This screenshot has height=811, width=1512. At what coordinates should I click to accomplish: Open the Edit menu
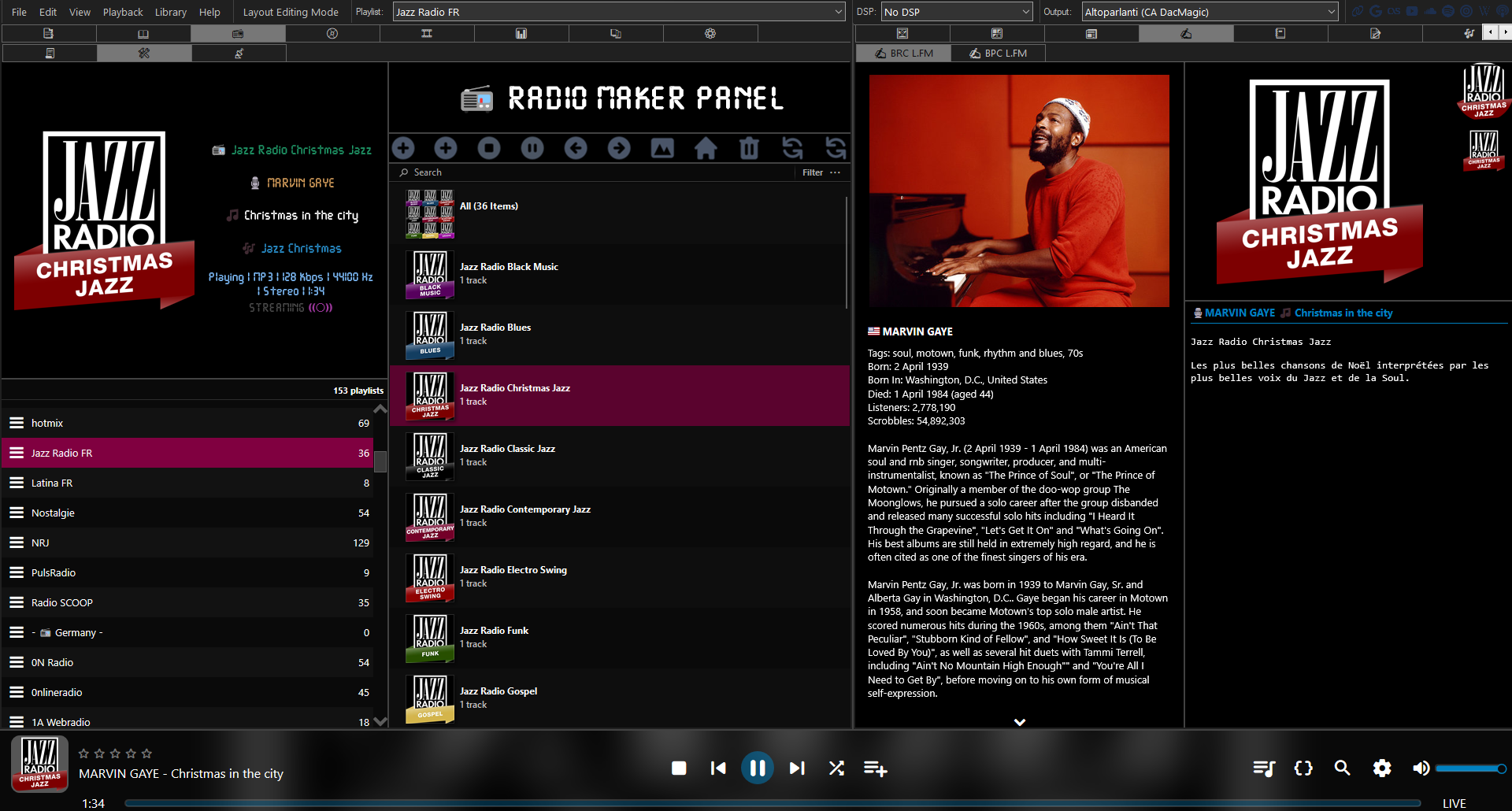tap(48, 12)
